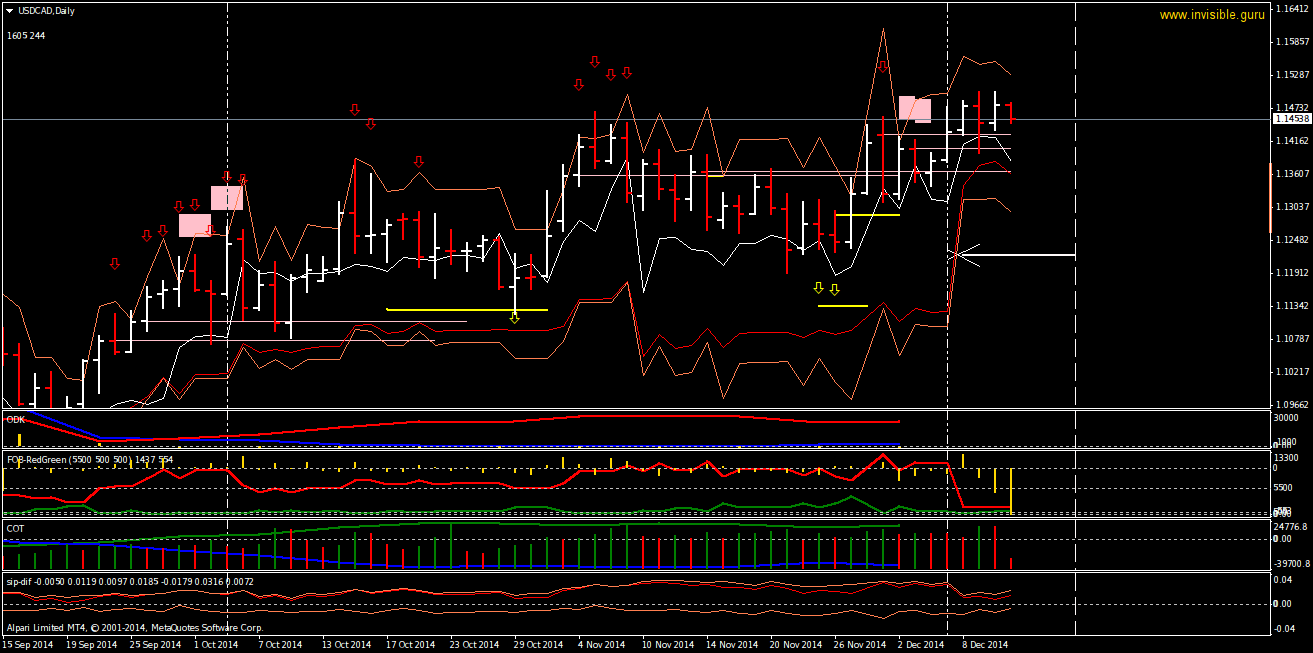Click the 29 Oct 2014 date label

[x=539, y=645]
